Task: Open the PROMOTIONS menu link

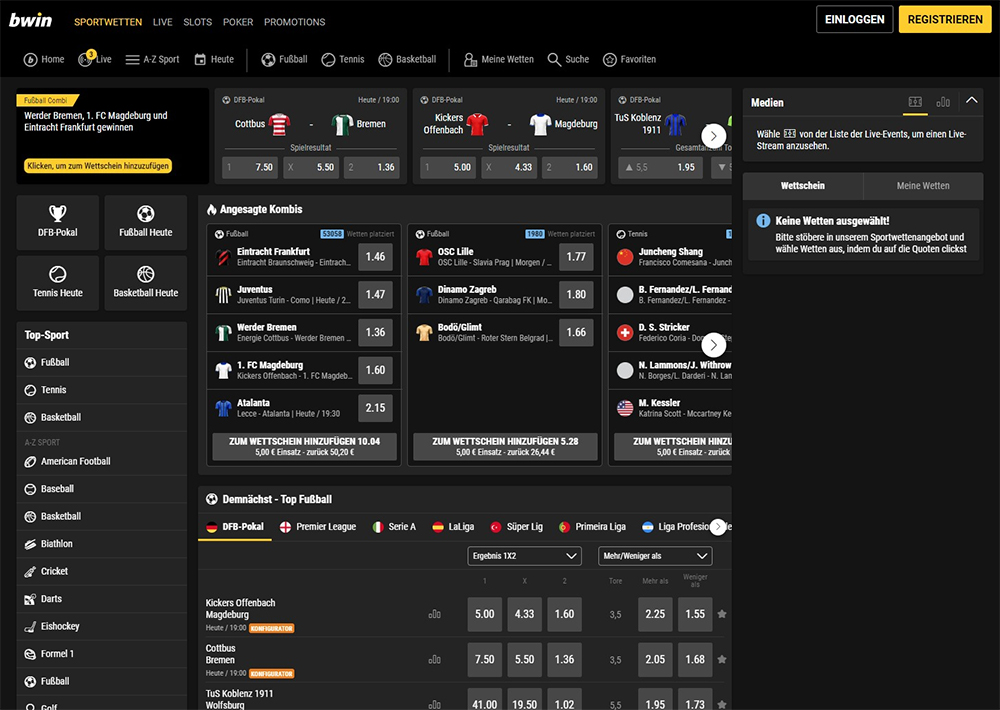Action: (295, 22)
